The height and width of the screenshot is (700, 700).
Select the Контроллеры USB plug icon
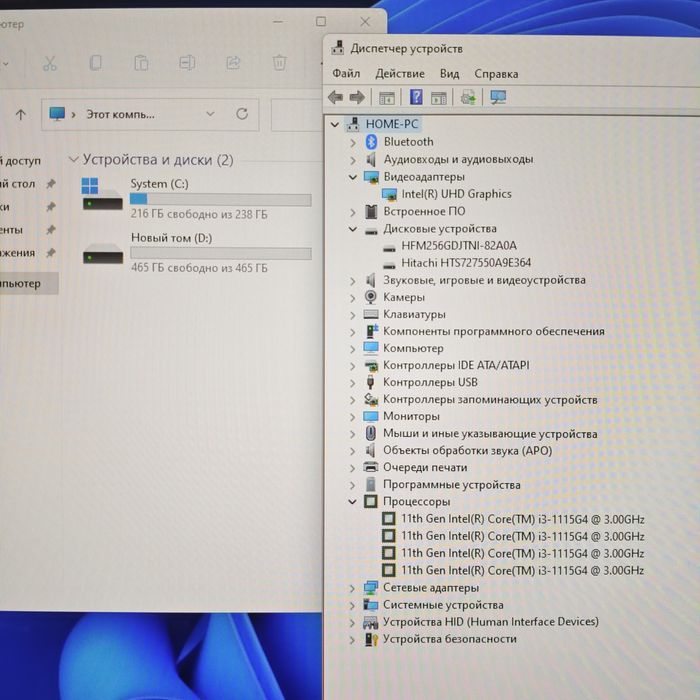(370, 382)
